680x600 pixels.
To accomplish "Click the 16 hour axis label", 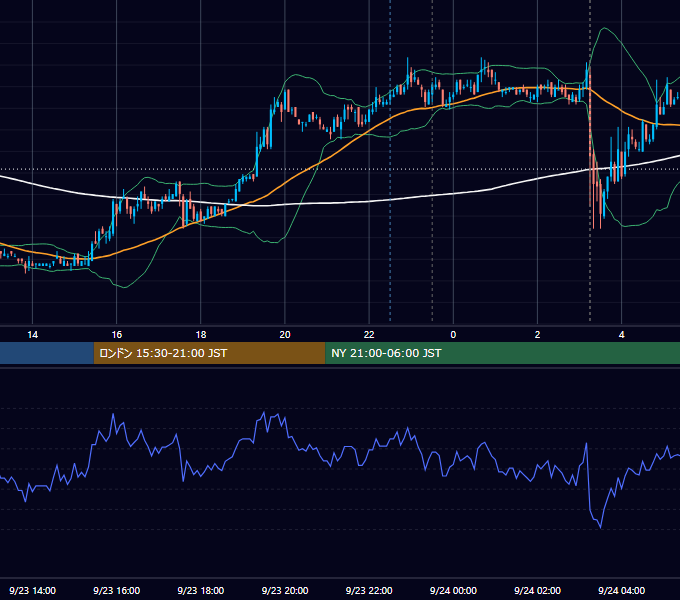I will click(117, 335).
